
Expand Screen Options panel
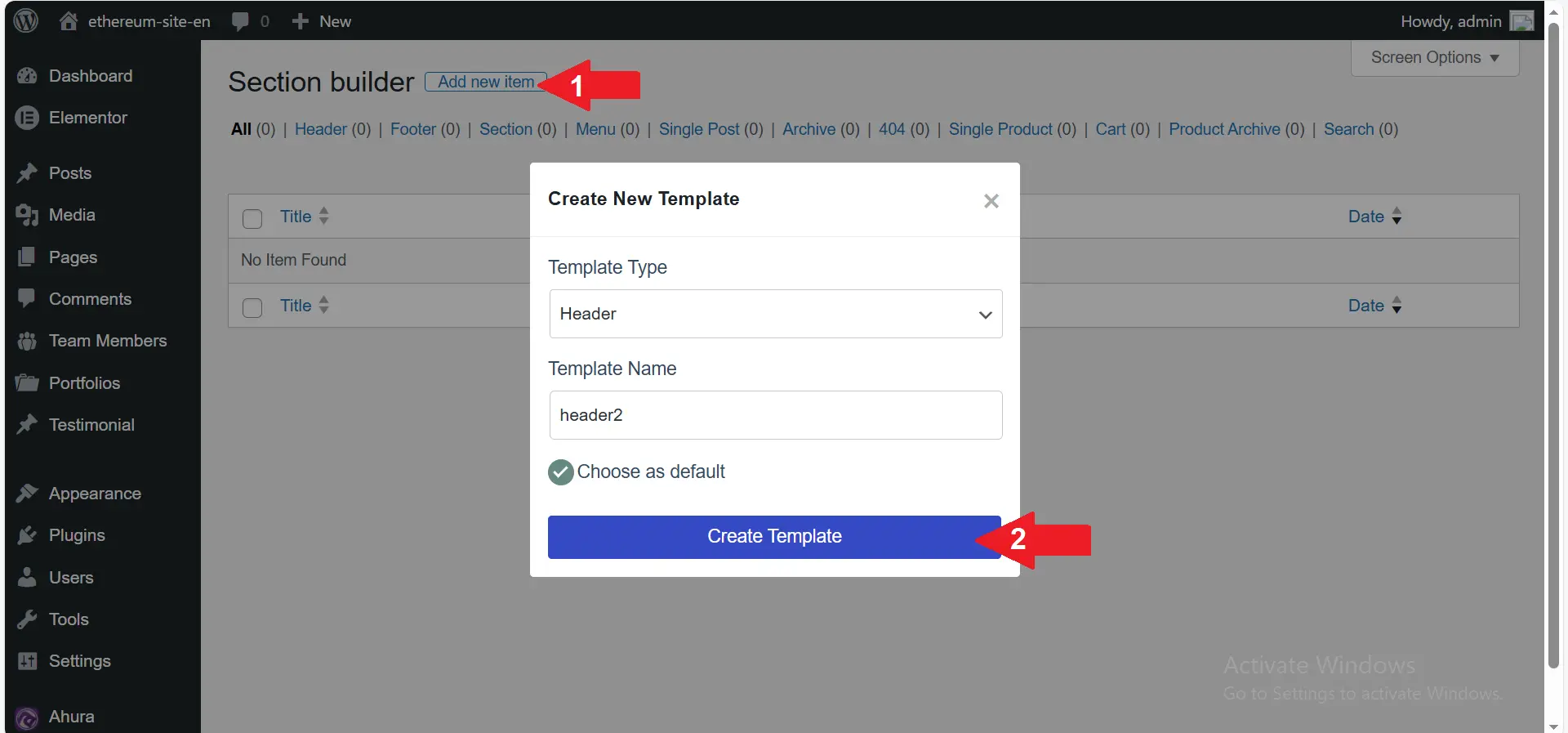tap(1435, 58)
